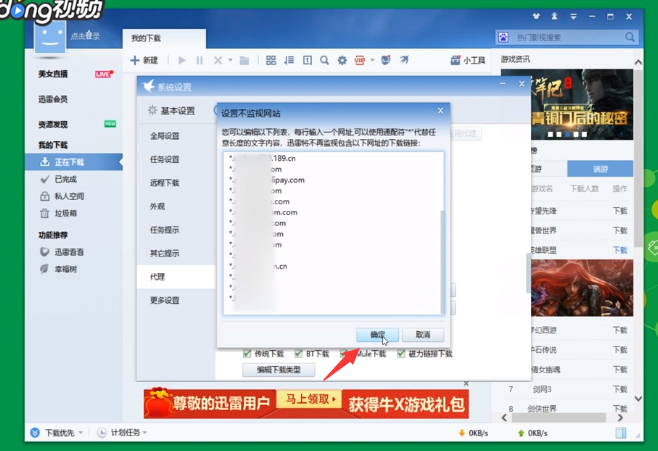658x451 pixels.
Task: Select 任务设置 in settings sidebar
Action: (164, 159)
